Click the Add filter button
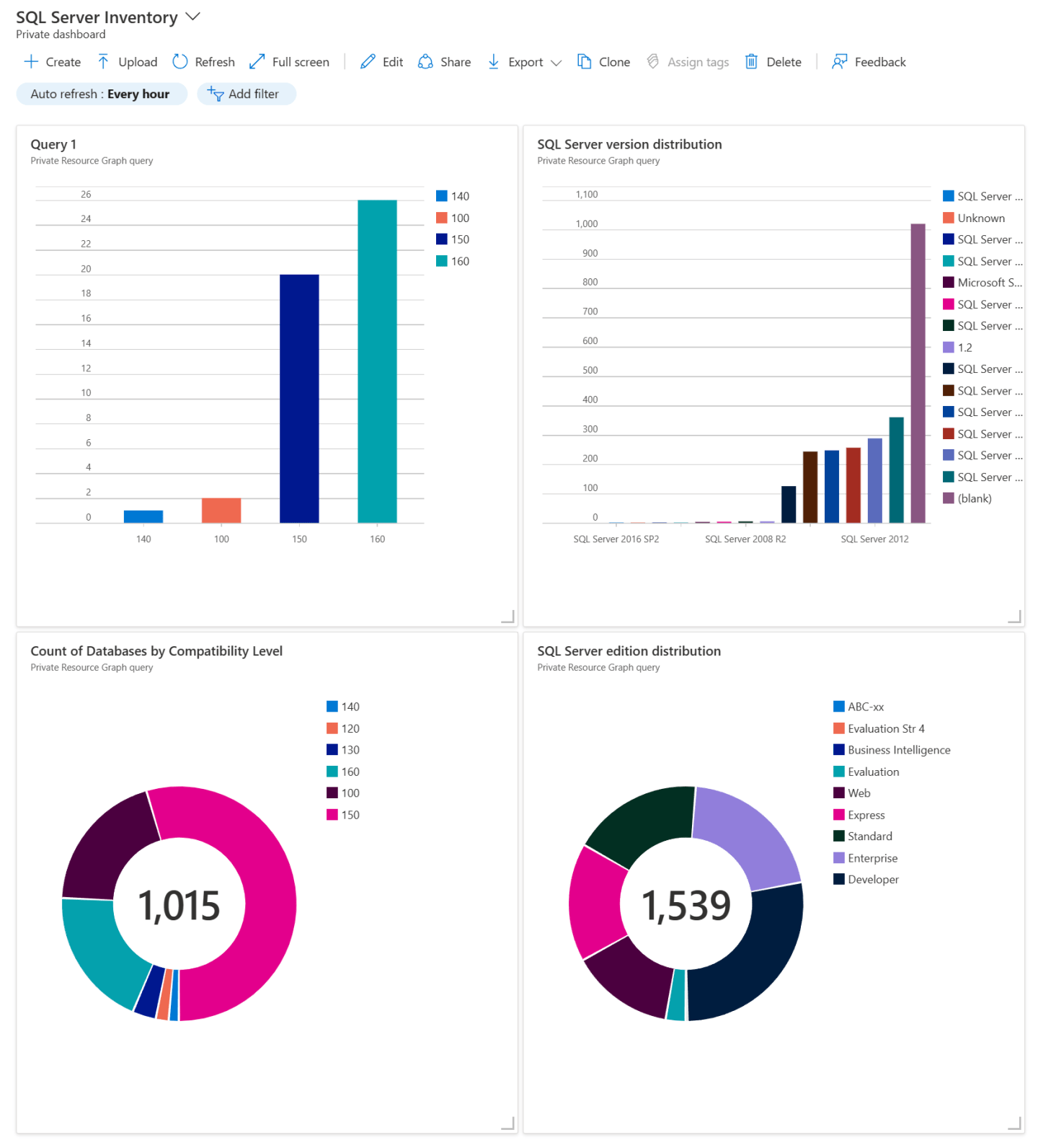 click(x=247, y=94)
